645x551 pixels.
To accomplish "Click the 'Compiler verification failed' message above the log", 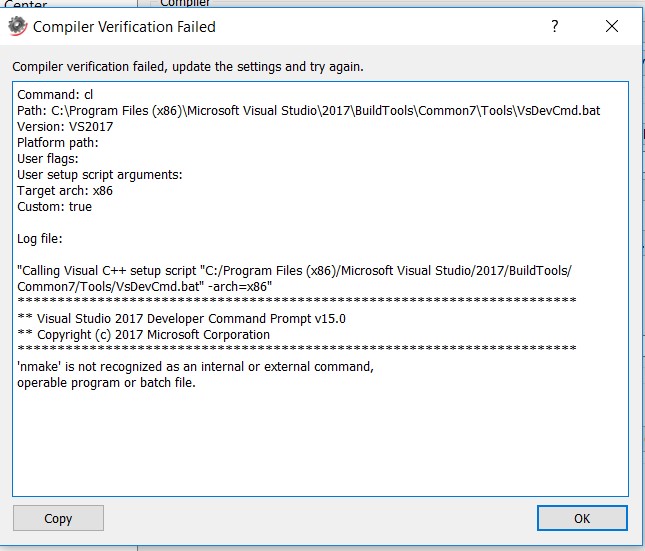I will (x=188, y=67).
